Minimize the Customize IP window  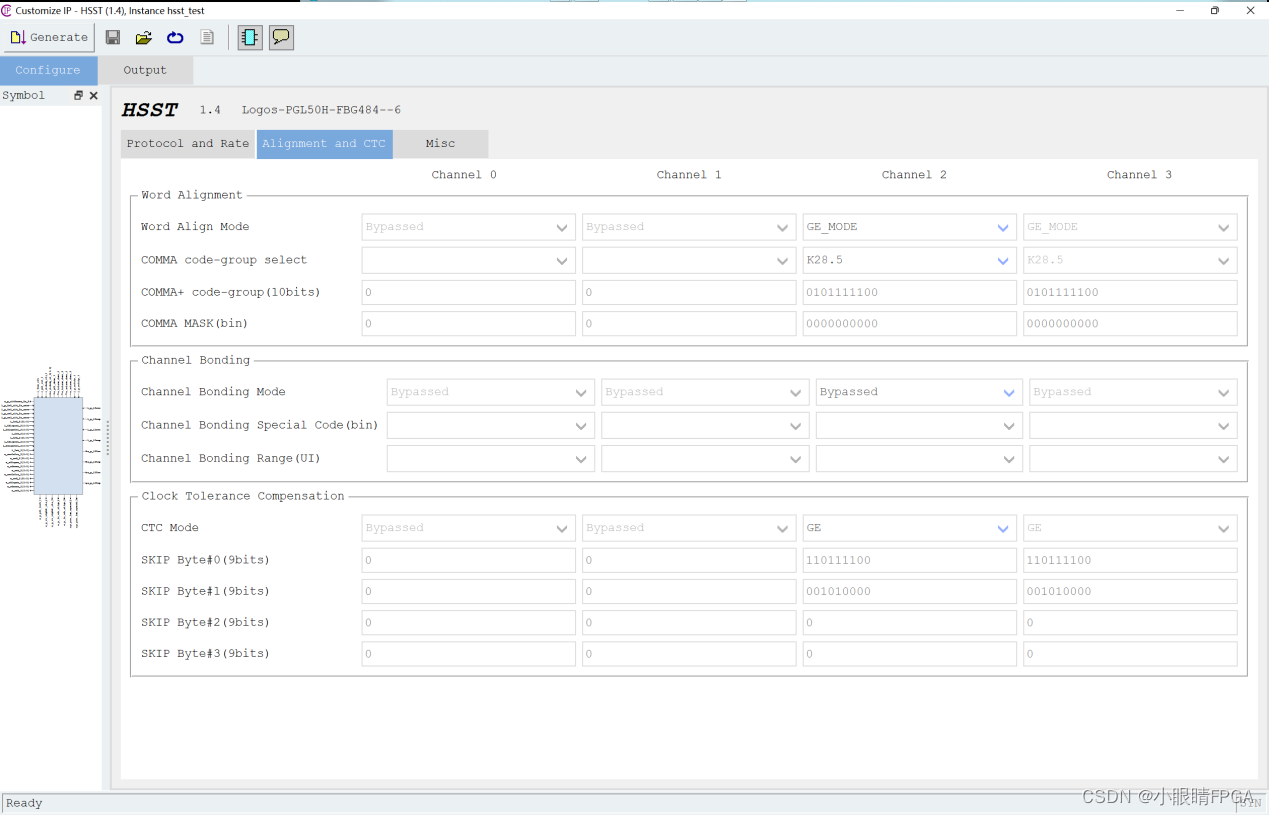[1180, 10]
